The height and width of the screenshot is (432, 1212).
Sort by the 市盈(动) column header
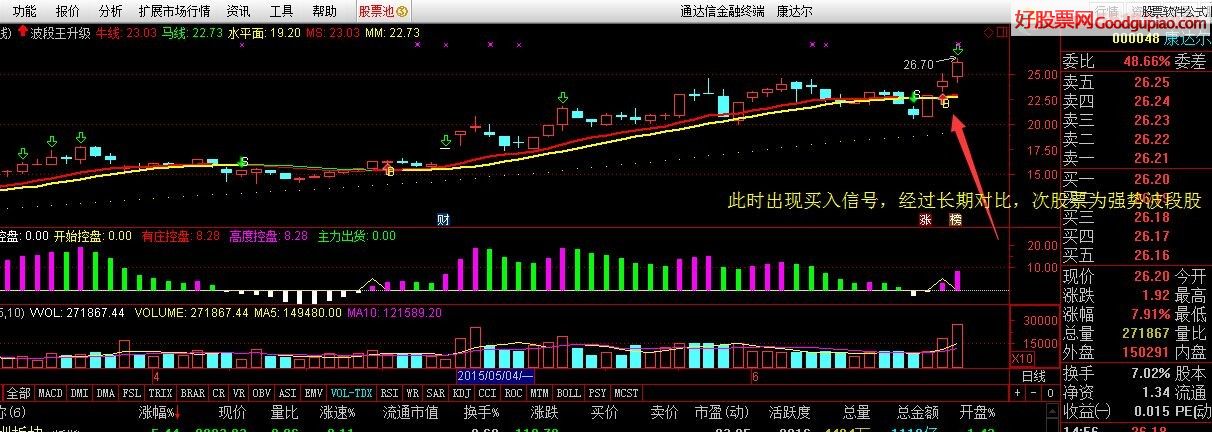(x=721, y=412)
